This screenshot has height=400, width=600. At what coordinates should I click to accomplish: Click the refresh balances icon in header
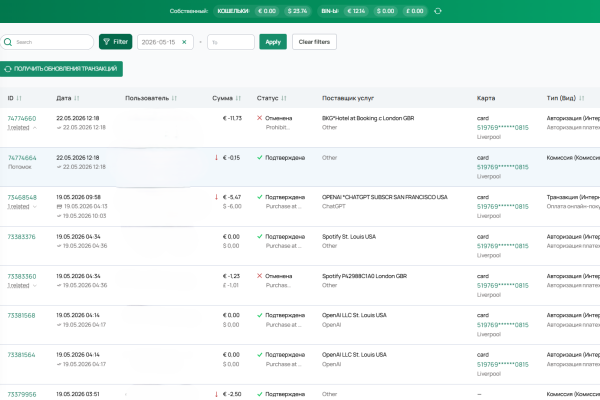(x=438, y=11)
